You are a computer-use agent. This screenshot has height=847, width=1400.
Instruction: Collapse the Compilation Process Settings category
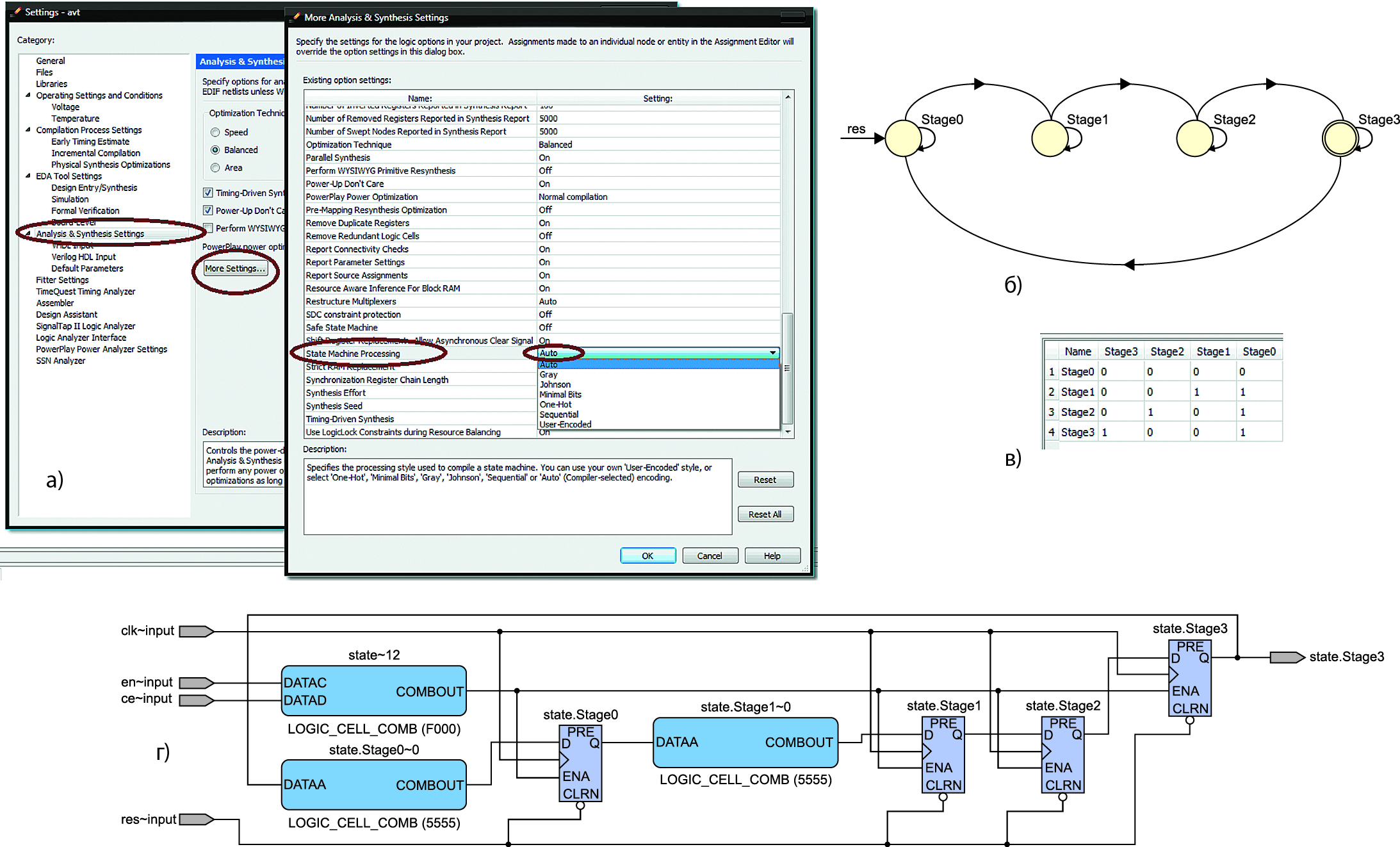[x=28, y=129]
